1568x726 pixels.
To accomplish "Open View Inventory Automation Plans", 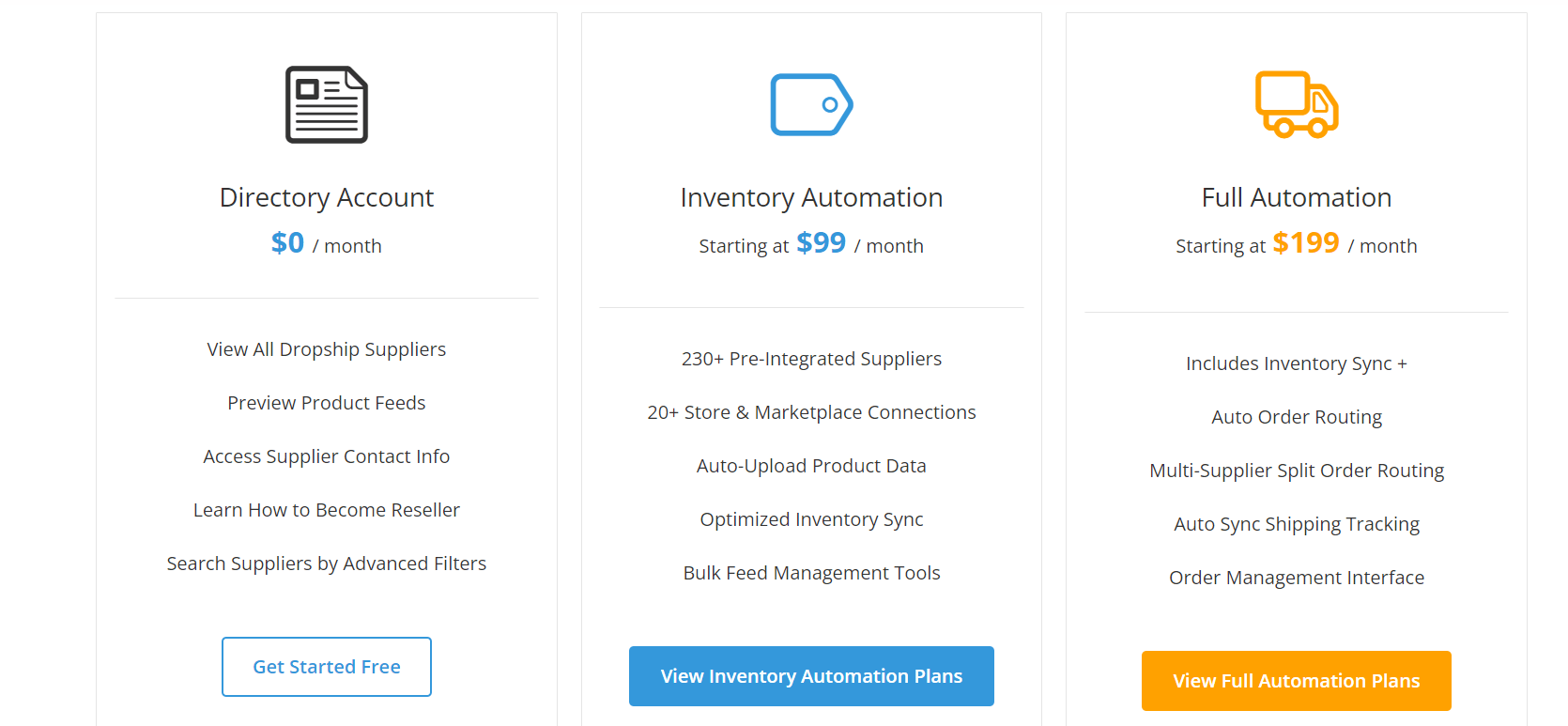I will point(811,676).
